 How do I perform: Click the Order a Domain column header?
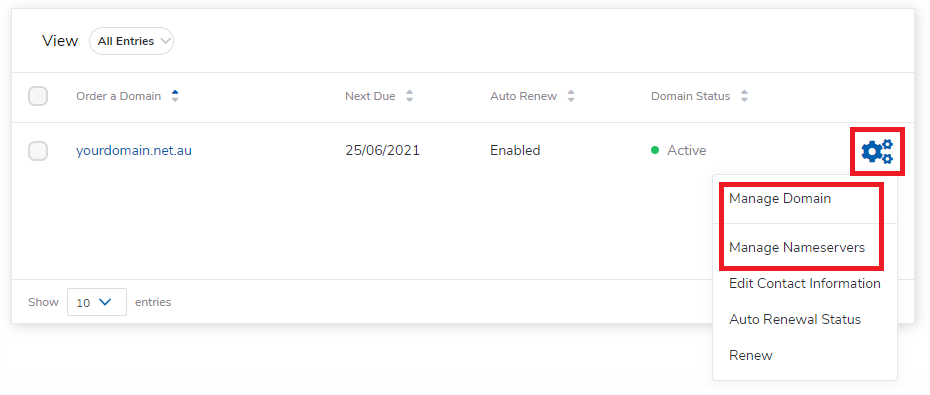coord(118,96)
